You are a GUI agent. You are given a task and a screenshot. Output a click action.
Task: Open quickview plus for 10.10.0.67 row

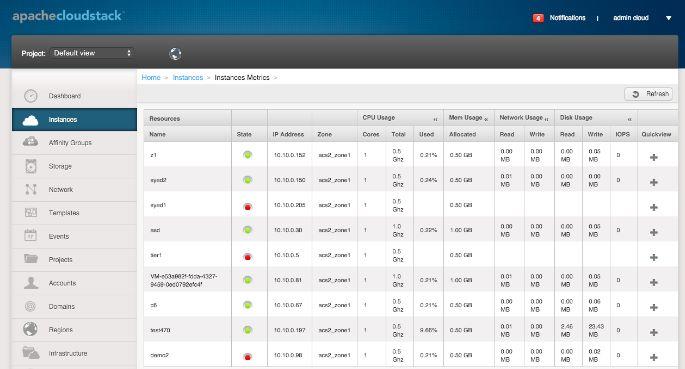pyautogui.click(x=654, y=307)
